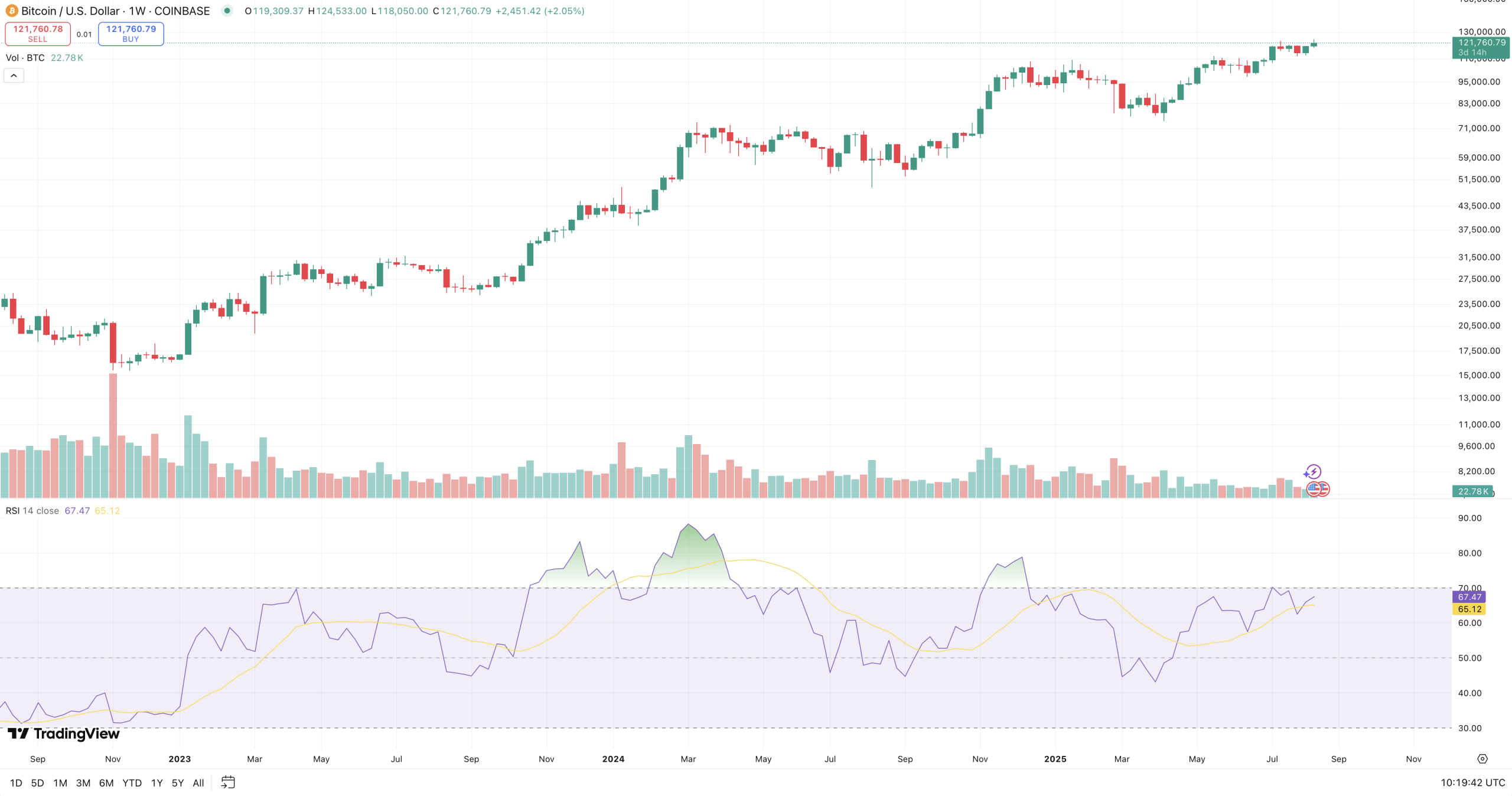Show All available history range
1512x796 pixels.
tap(198, 783)
